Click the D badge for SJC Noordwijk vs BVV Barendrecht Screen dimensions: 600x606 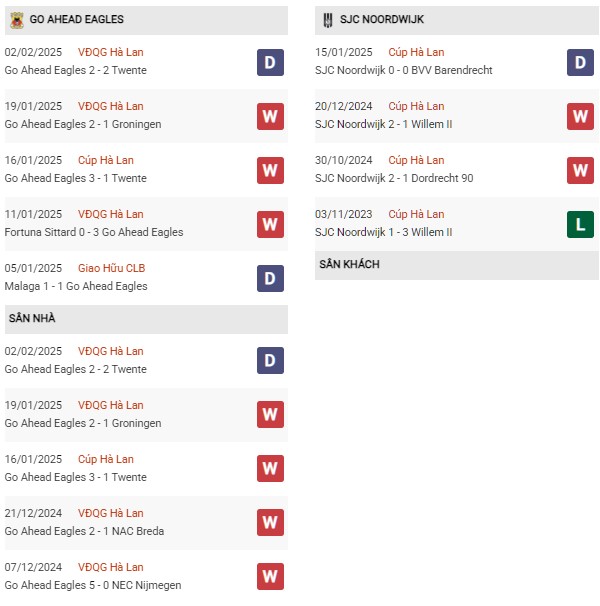point(580,62)
